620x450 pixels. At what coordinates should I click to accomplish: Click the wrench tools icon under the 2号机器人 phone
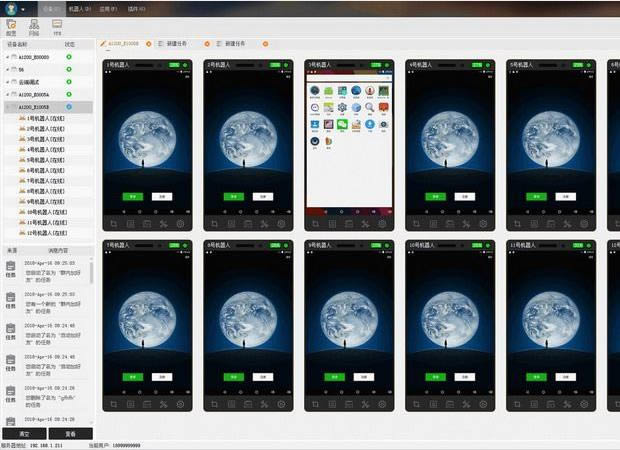265,224
